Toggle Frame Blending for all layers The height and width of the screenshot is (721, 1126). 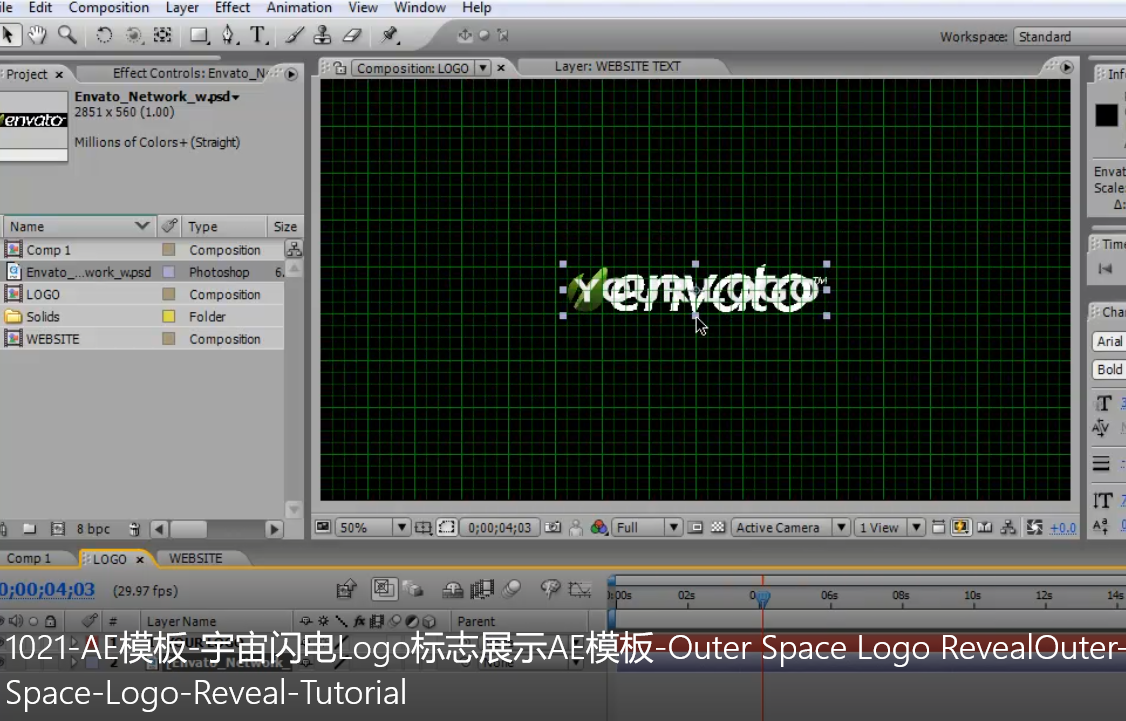(482, 590)
